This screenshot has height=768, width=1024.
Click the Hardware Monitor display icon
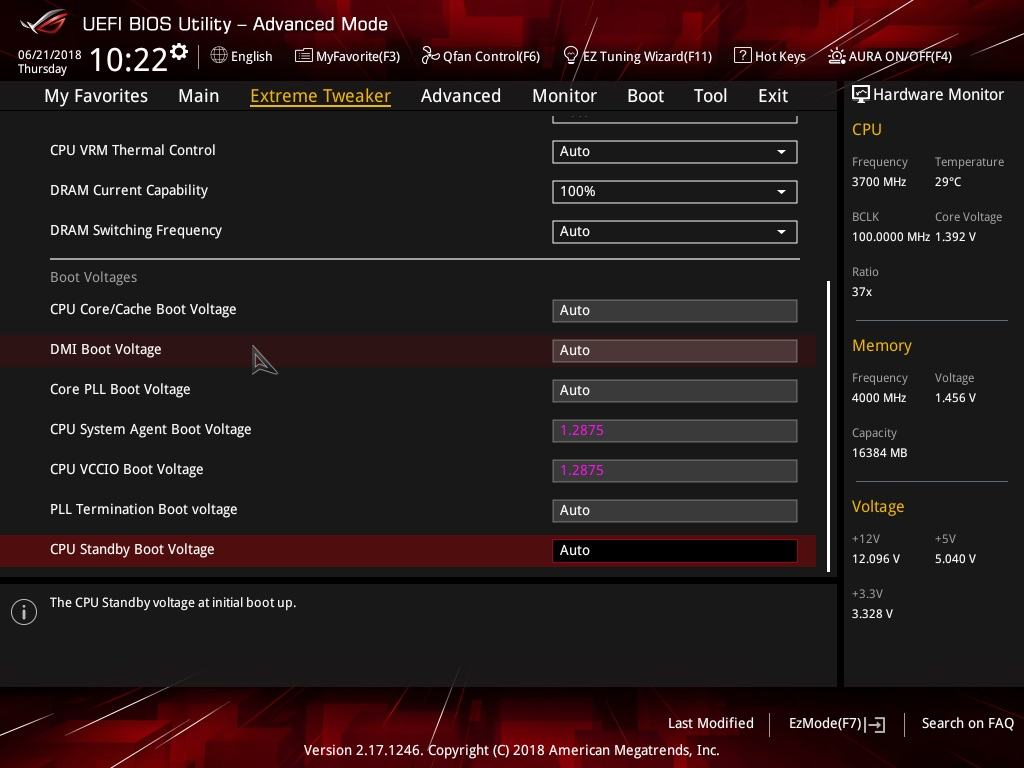861,94
